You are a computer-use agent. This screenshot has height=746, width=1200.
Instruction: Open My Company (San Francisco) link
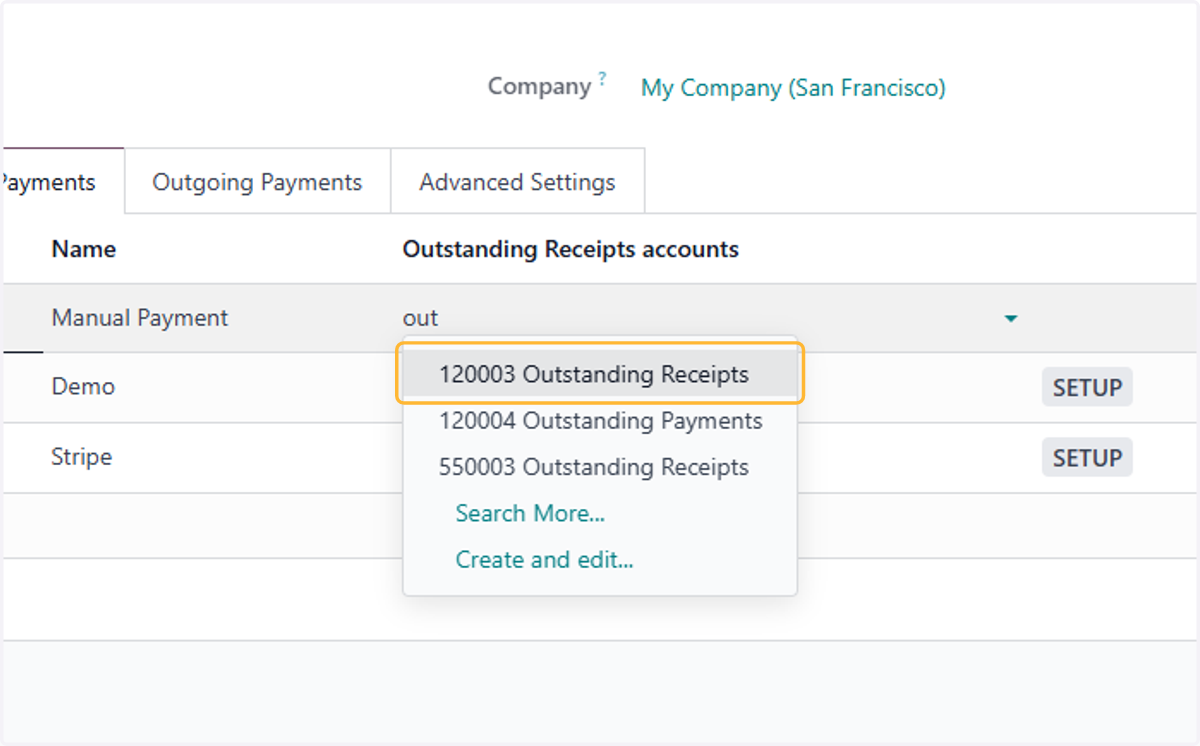tap(793, 88)
